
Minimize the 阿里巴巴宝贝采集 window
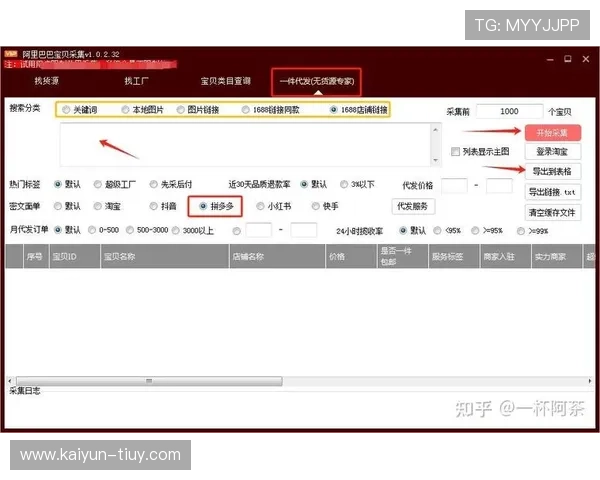[x=550, y=59]
